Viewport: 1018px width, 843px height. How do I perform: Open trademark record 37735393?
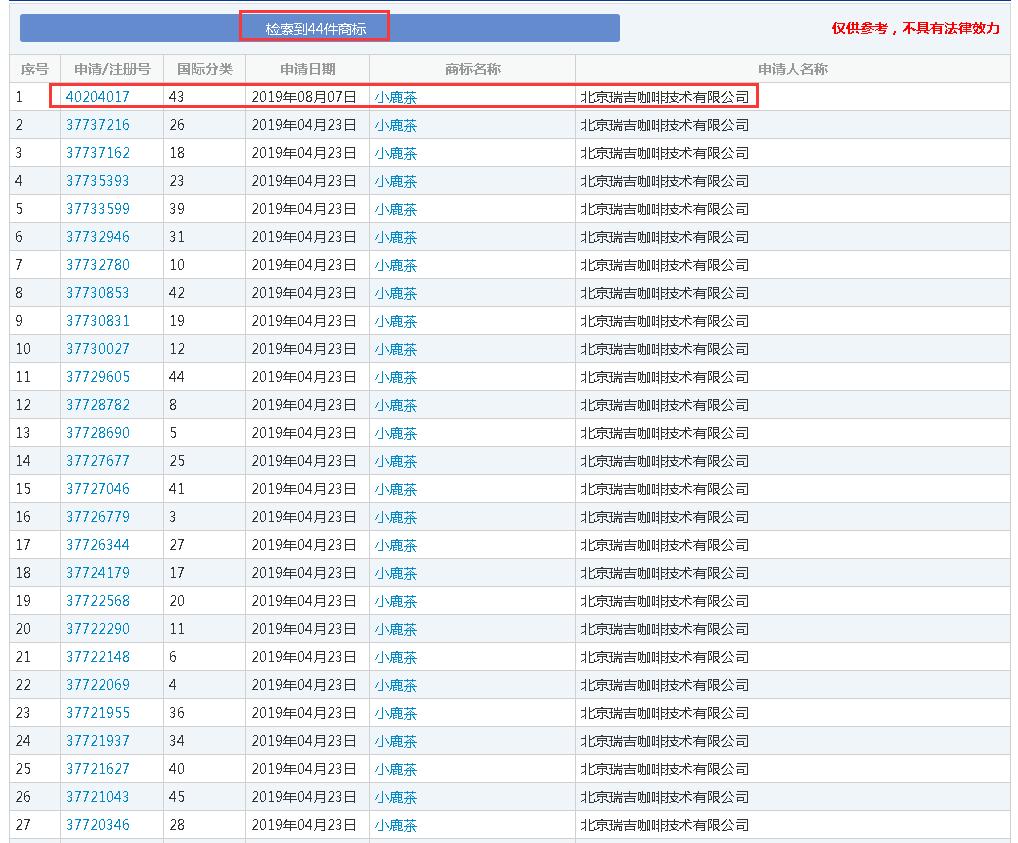97,181
